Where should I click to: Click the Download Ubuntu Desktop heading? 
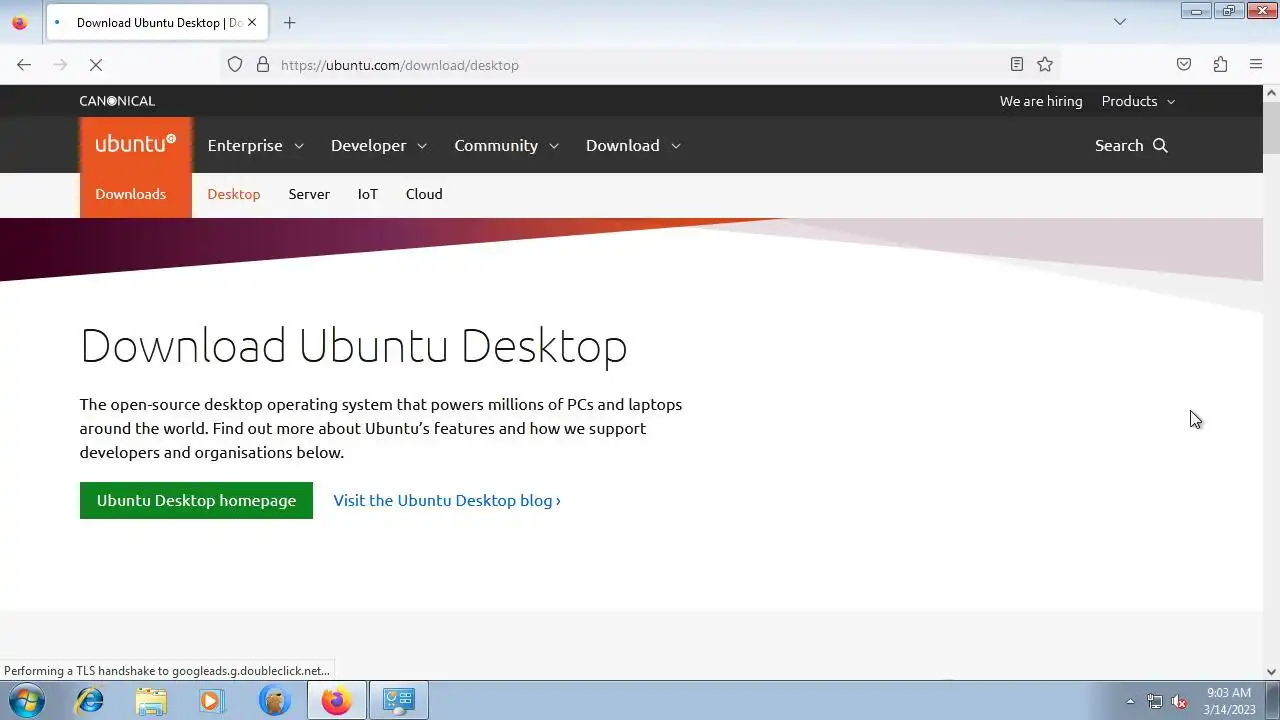coord(354,346)
